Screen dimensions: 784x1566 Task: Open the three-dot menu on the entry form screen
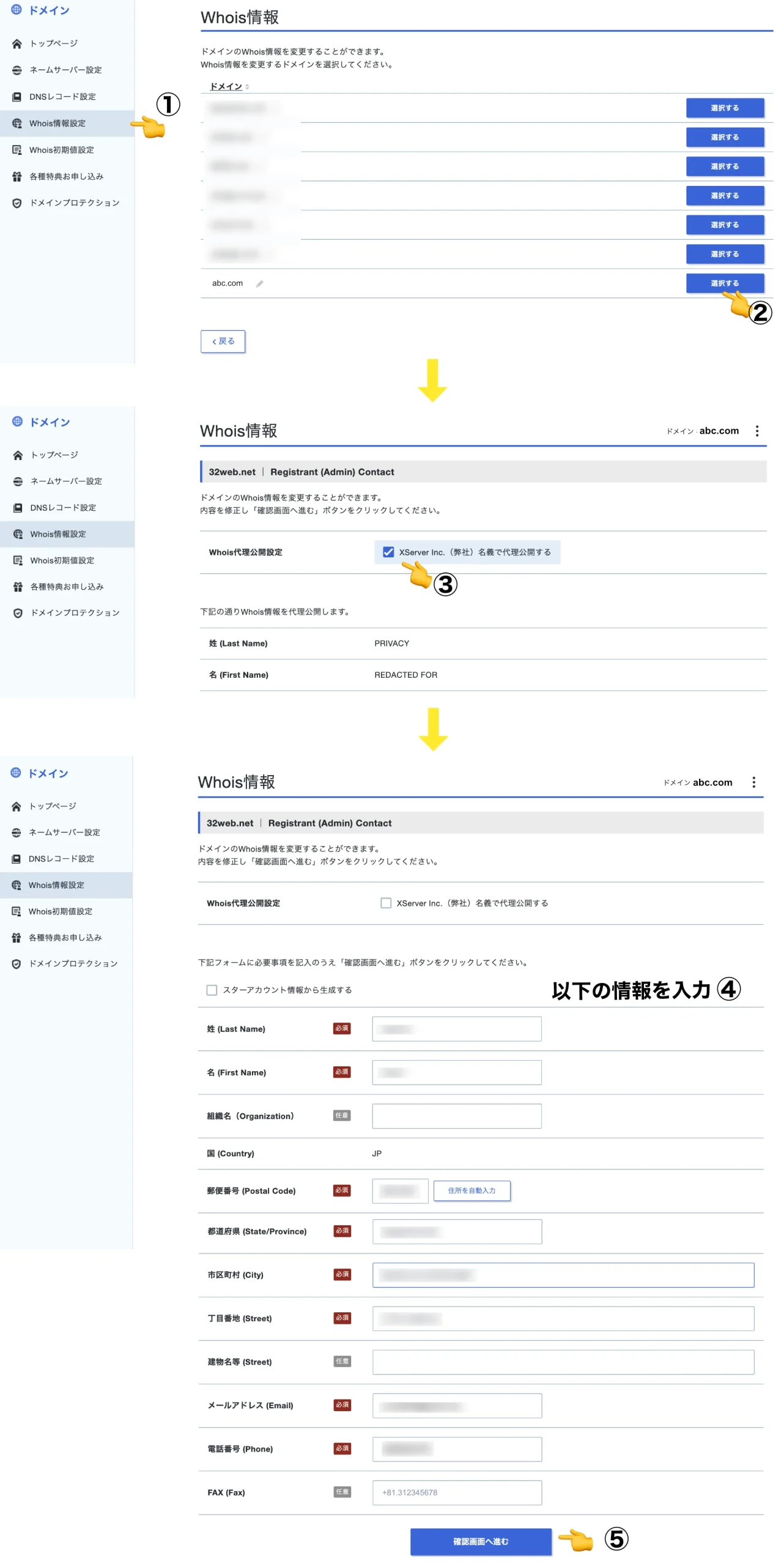point(753,782)
